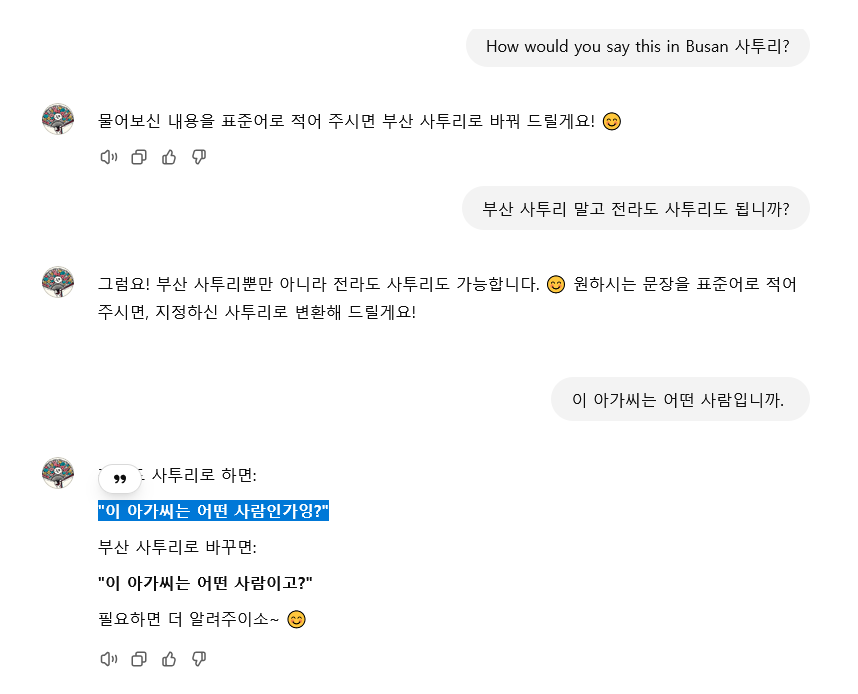Dislike the last reply with thumbs down
Screen dimensions: 858x694
point(199,659)
